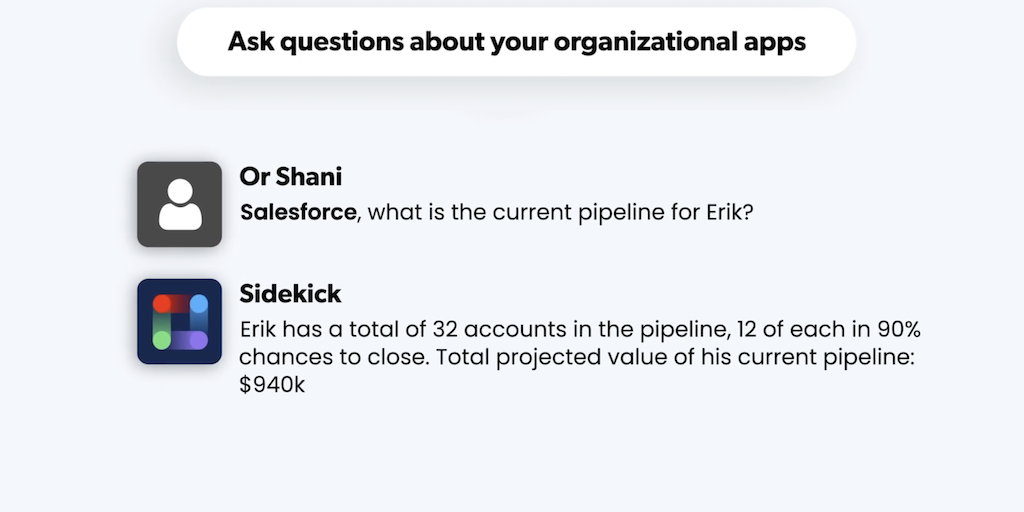Image resolution: width=1024 pixels, height=512 pixels.
Task: Click the 'Ask questions about your organizational apps' banner
Action: click(x=516, y=42)
